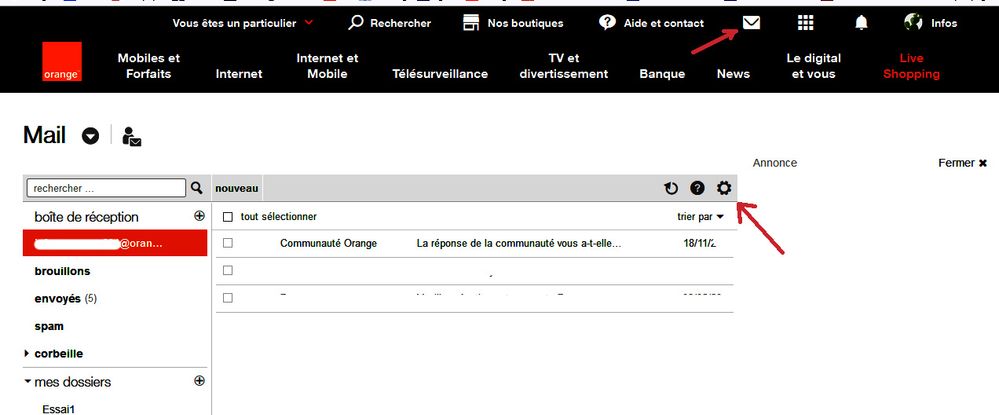Open Le digital et vous menu

click(x=814, y=66)
